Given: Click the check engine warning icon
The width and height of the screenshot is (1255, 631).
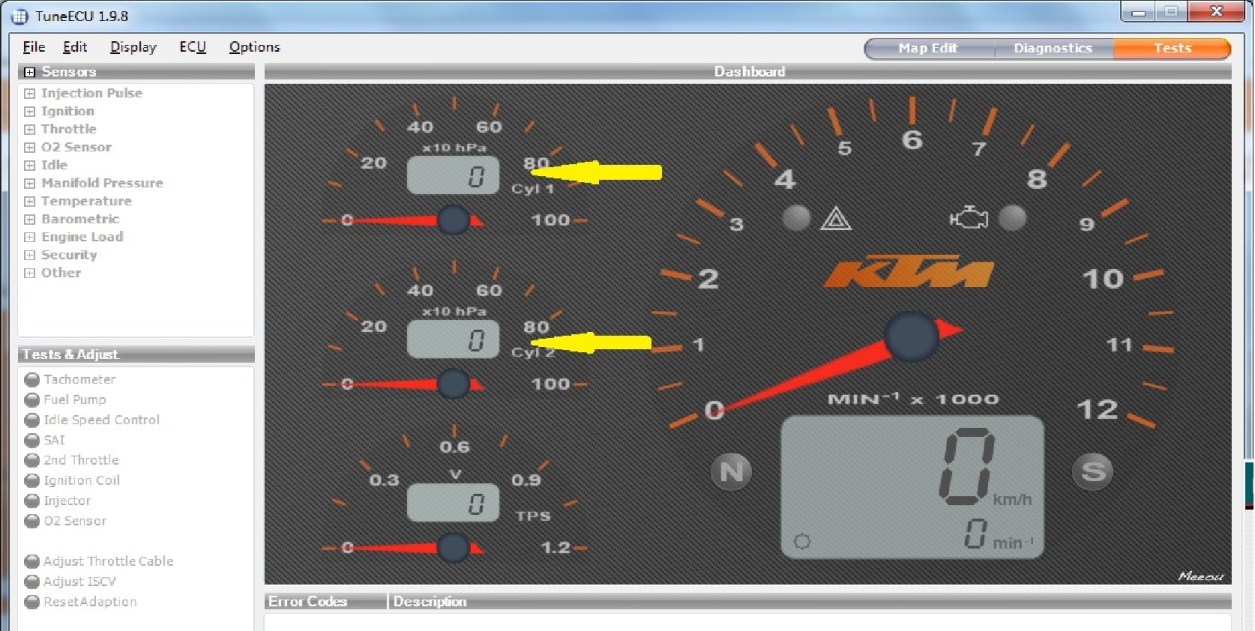Looking at the screenshot, I should [968, 218].
